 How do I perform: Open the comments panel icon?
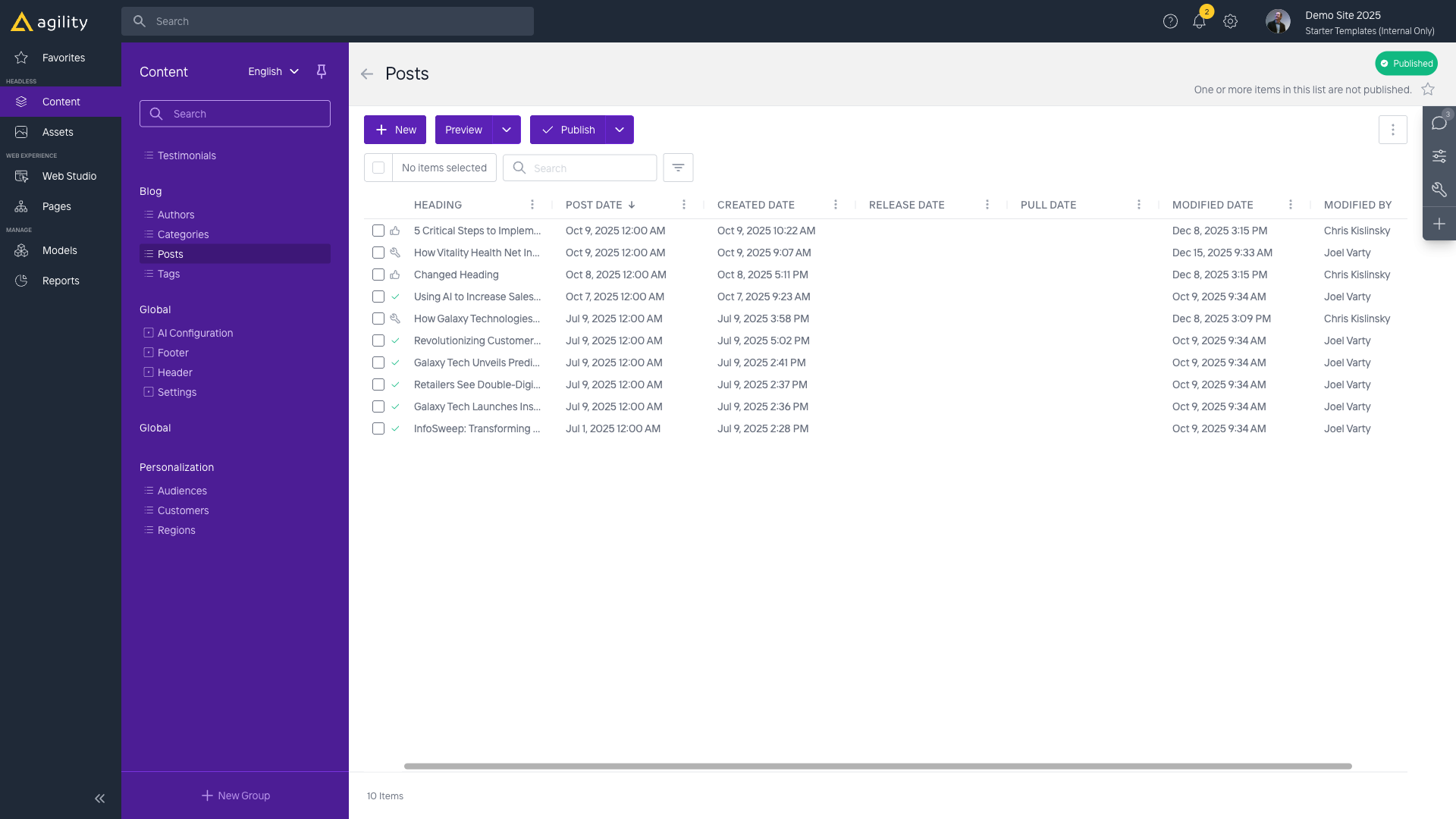pos(1439,123)
